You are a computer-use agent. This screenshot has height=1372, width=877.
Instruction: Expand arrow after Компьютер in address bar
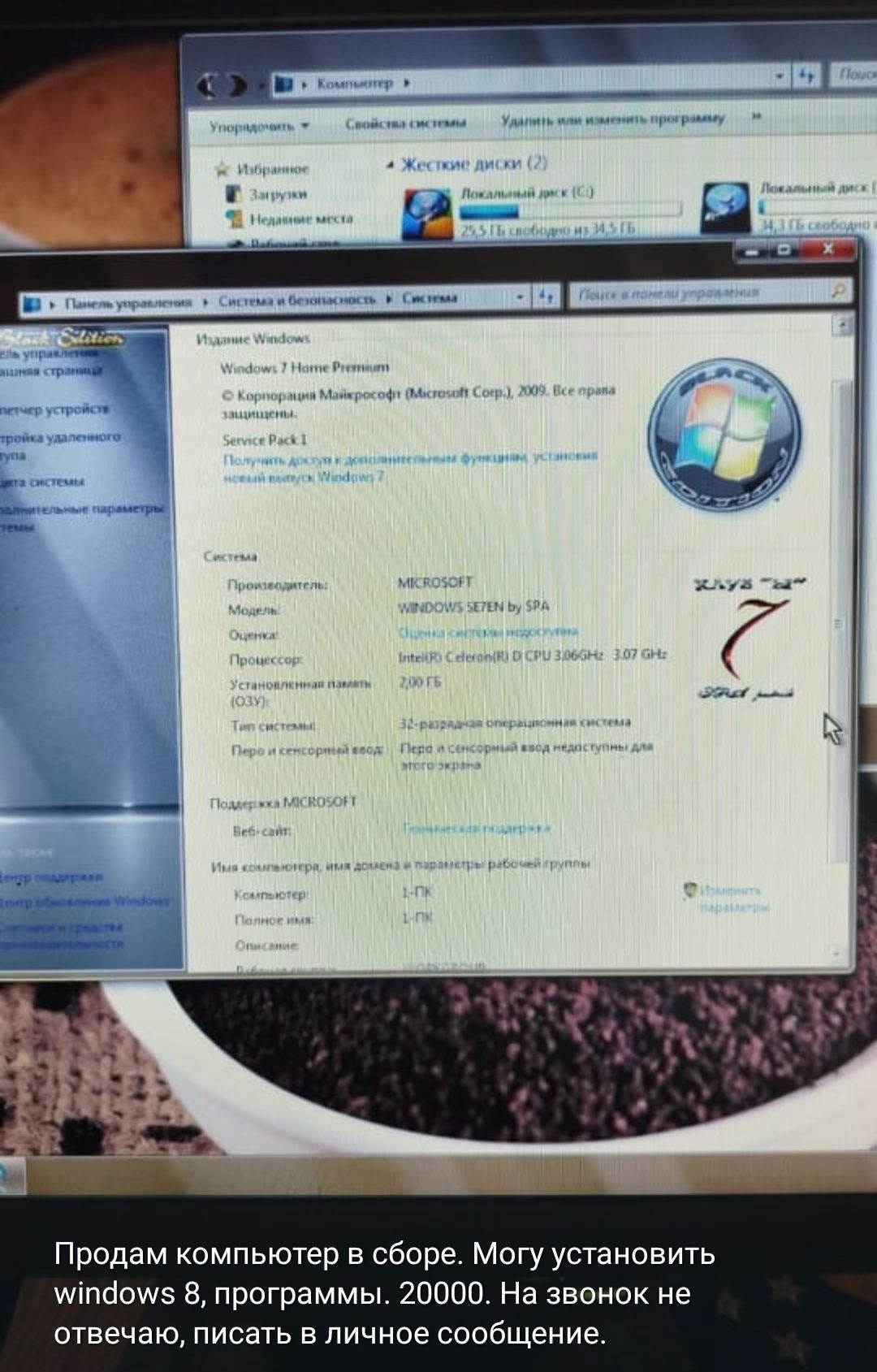pos(407,83)
